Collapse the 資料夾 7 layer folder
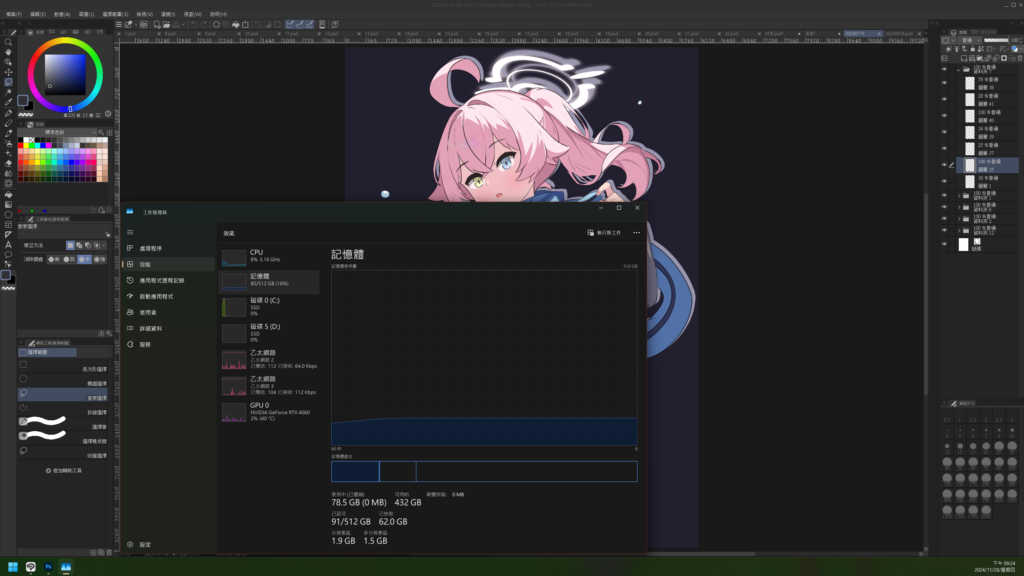This screenshot has height=576, width=1024. (959, 69)
